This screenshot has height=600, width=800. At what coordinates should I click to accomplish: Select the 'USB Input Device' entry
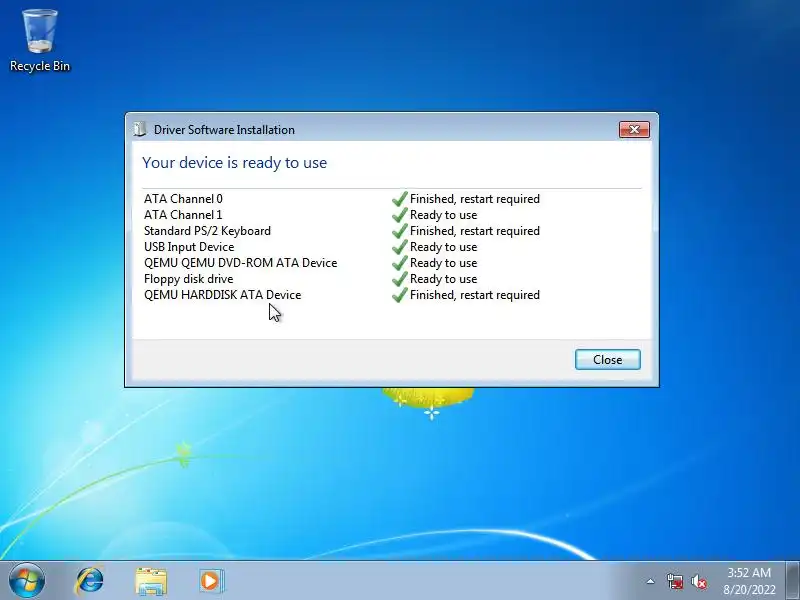click(x=189, y=247)
